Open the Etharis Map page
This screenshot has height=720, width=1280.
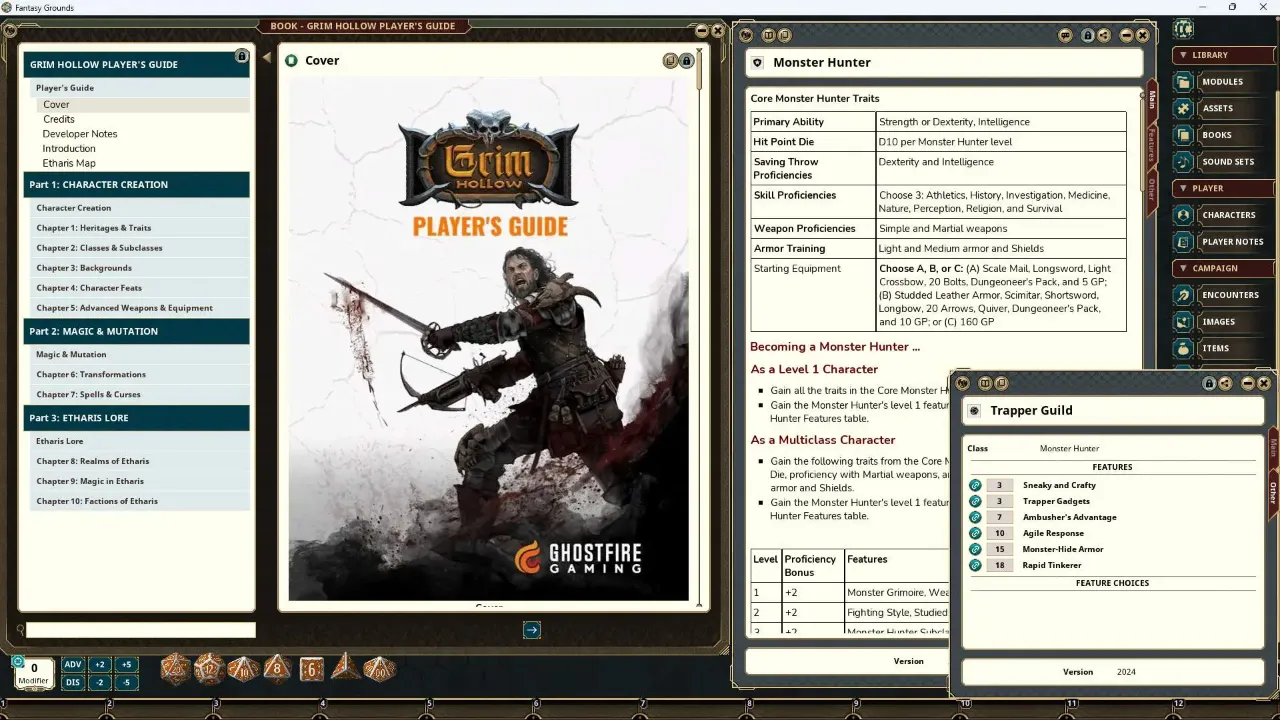tap(69, 163)
